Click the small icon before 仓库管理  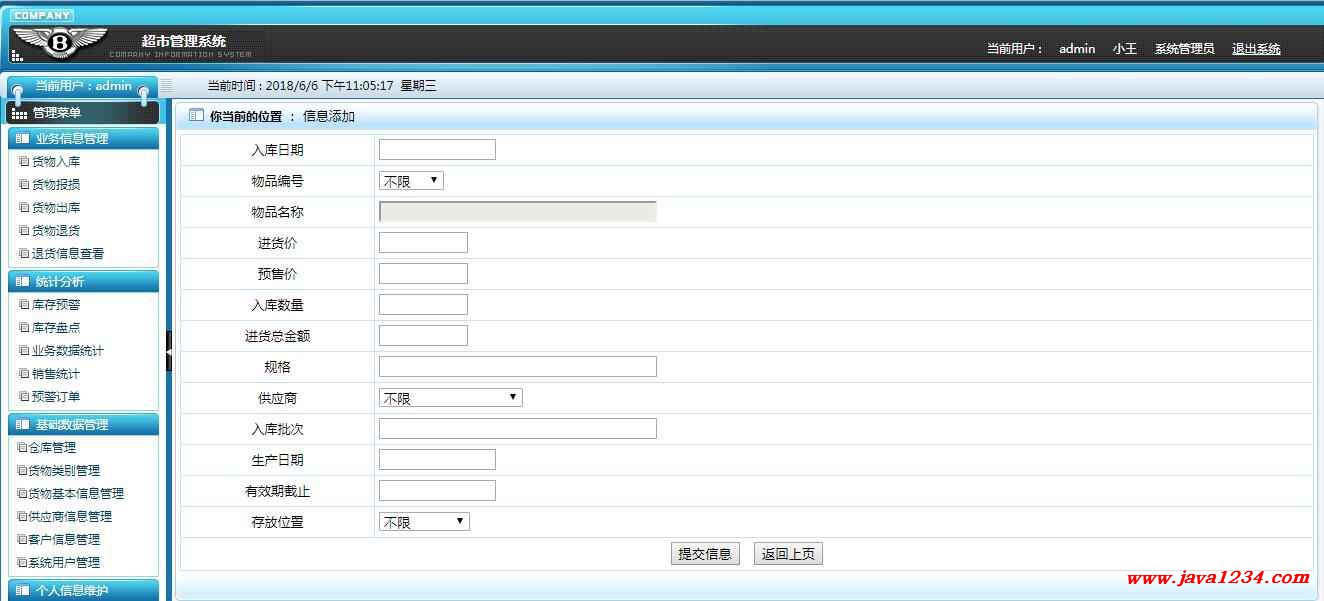[22, 448]
